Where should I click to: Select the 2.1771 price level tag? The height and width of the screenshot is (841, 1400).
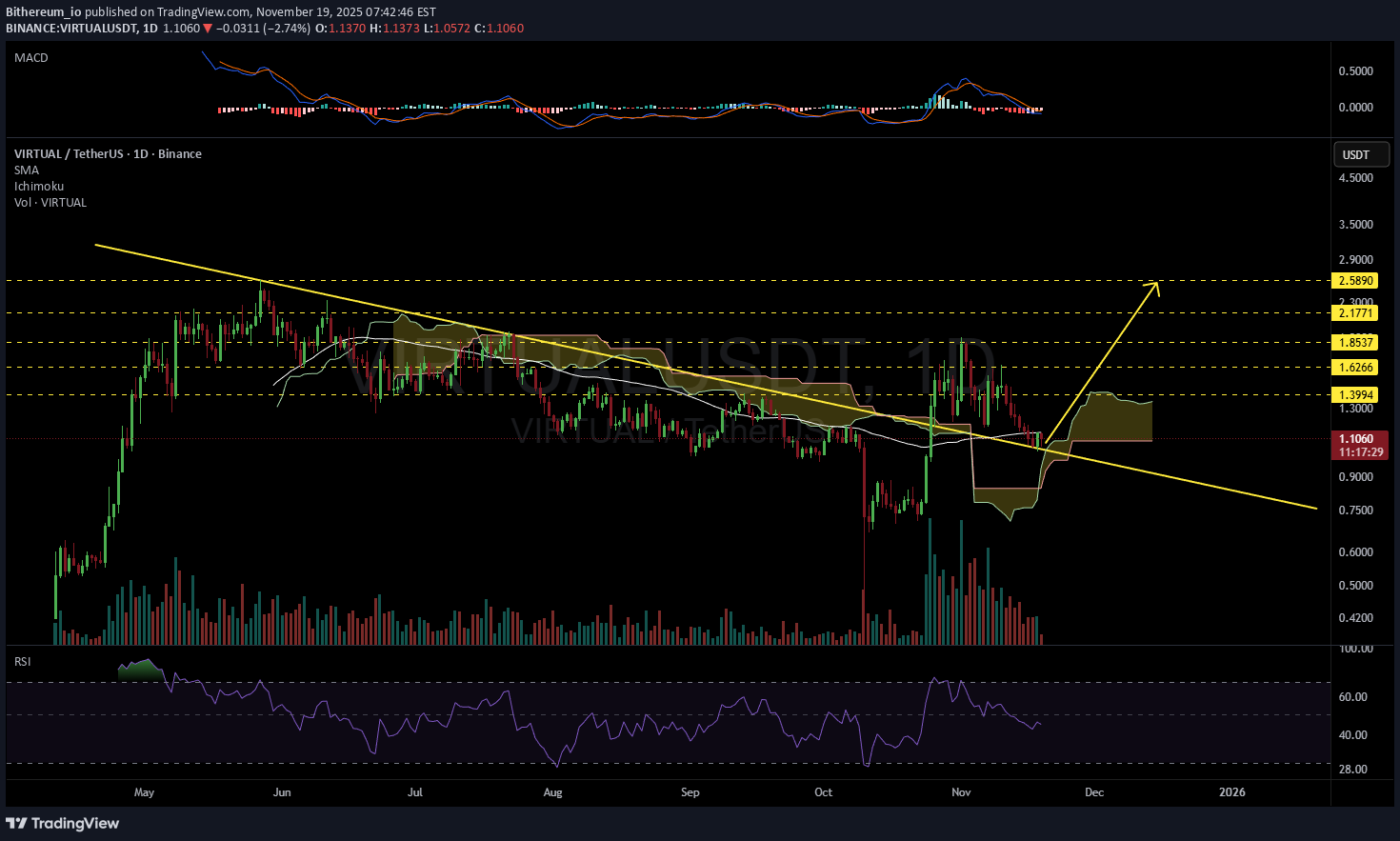click(x=1355, y=313)
